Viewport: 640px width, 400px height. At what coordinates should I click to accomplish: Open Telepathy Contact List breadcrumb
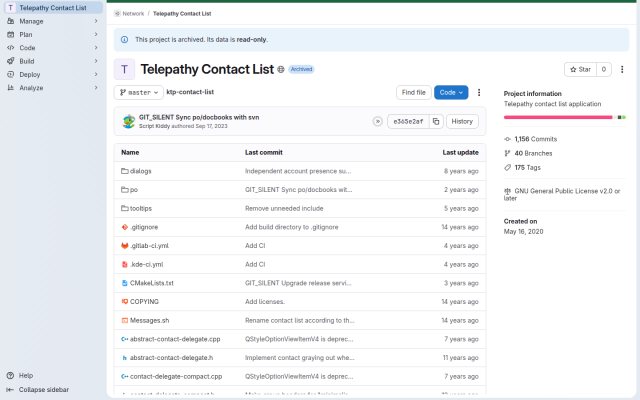182,13
